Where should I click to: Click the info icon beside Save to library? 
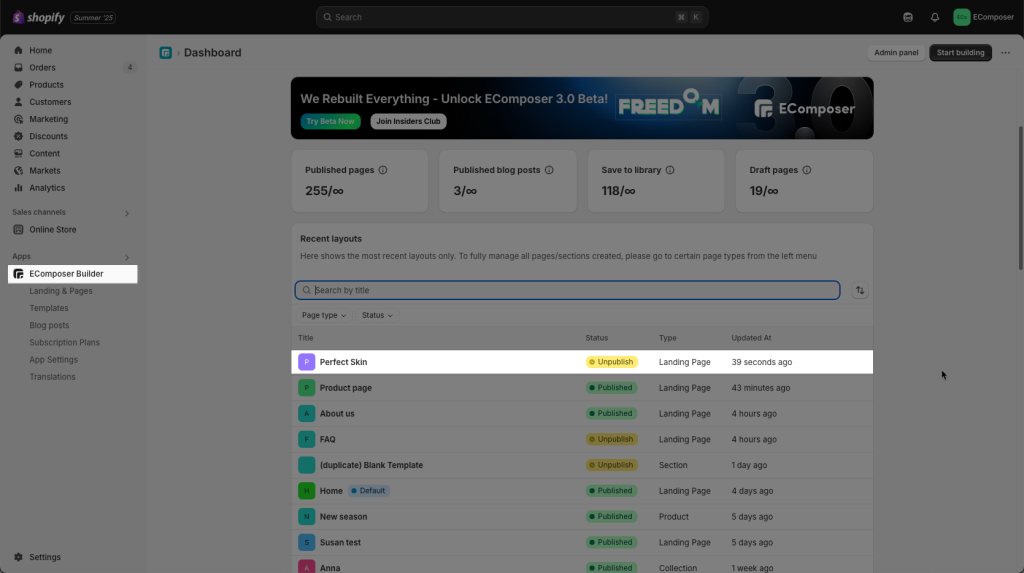669,170
